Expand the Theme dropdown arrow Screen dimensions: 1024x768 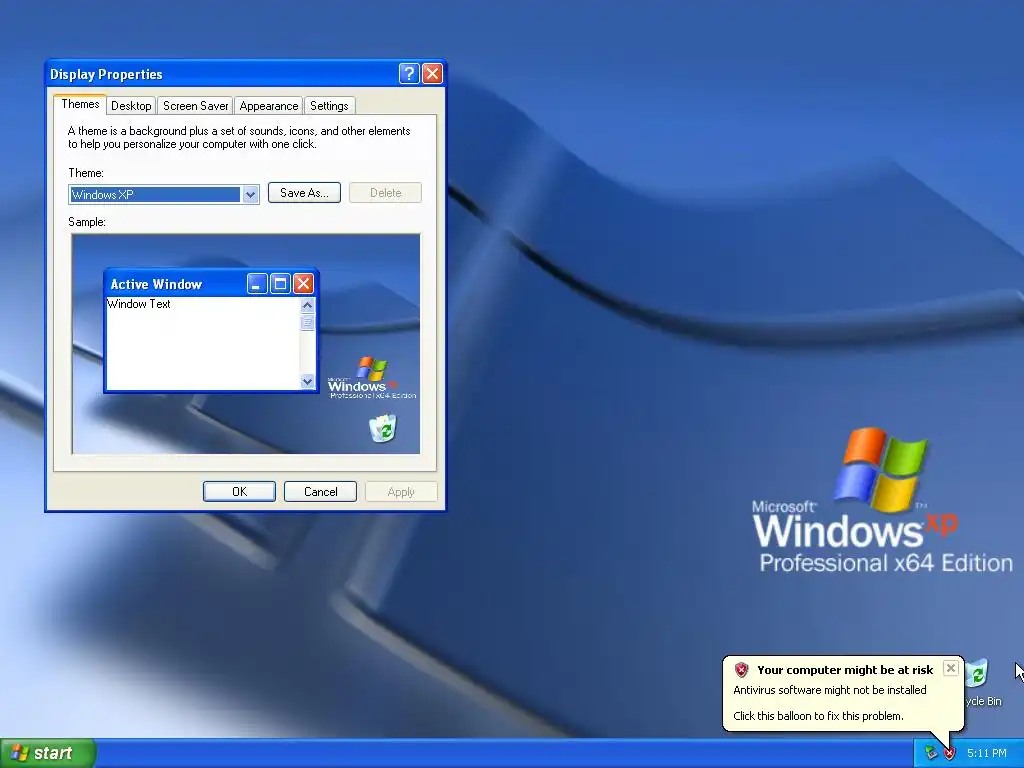click(x=250, y=195)
